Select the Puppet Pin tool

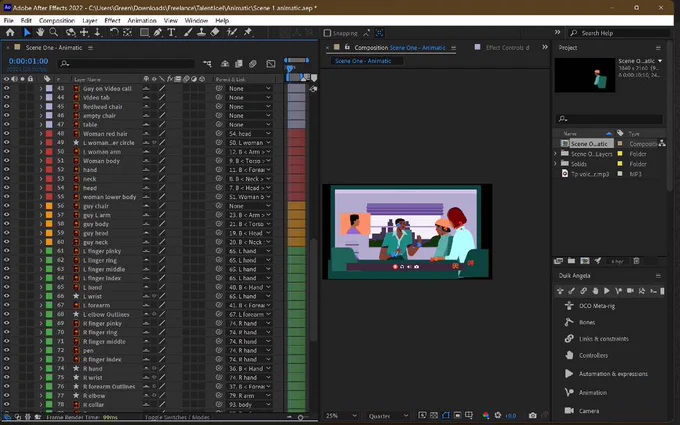248,33
